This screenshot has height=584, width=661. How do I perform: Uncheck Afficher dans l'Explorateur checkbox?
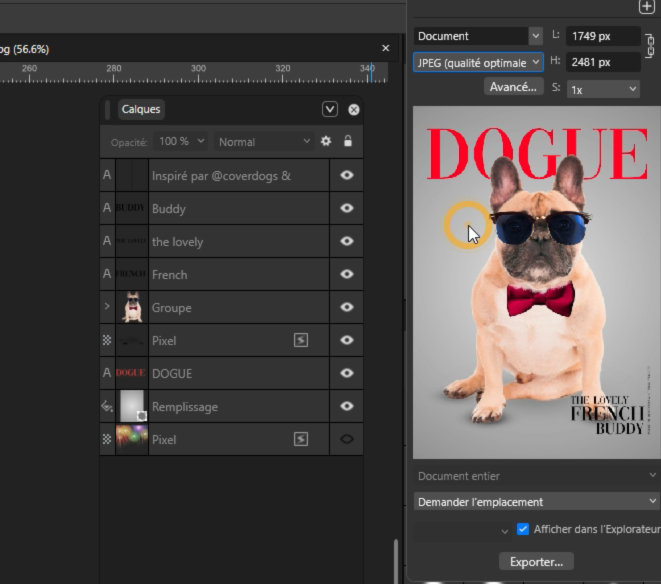click(523, 529)
